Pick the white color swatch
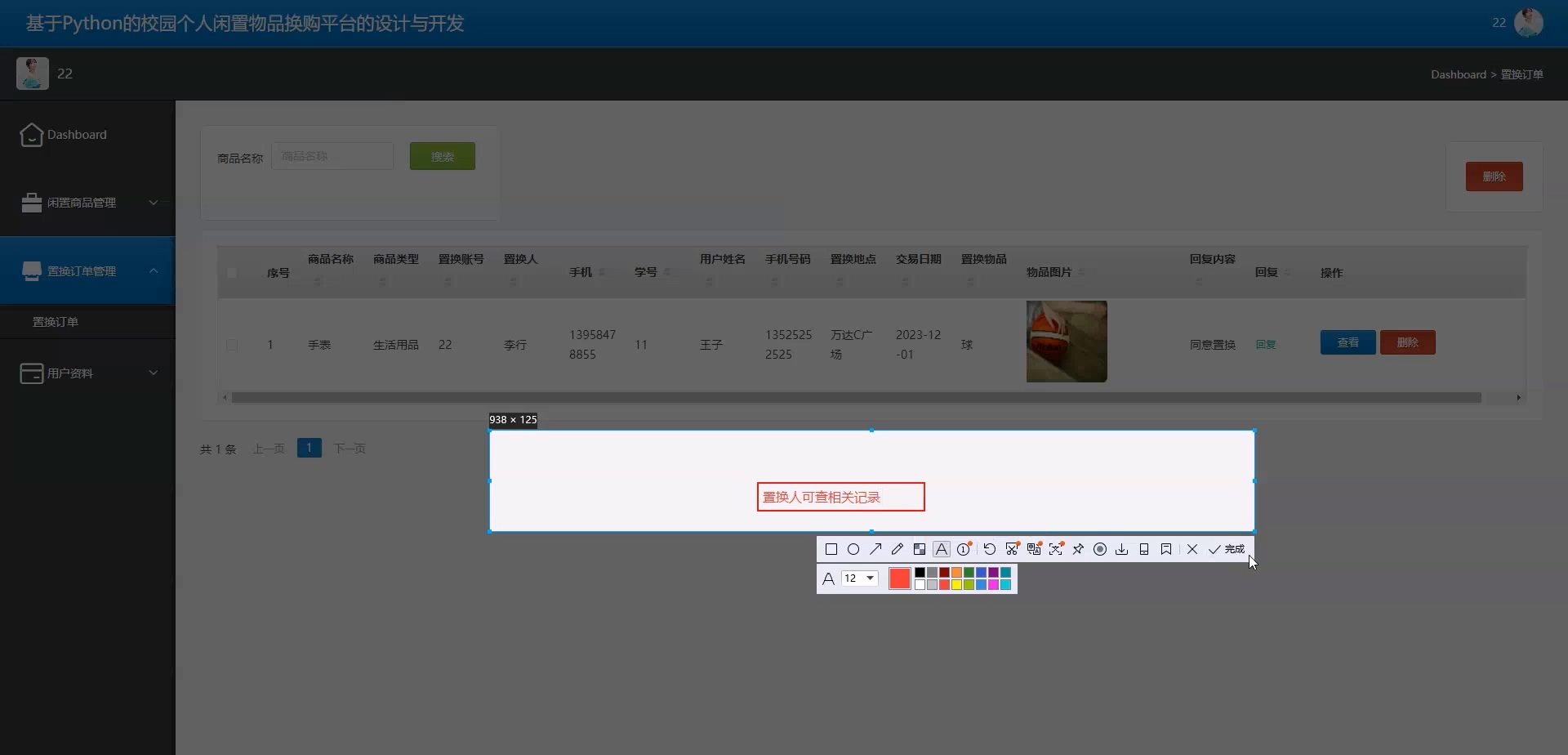Screen dimensions: 1568x755 click(x=920, y=584)
